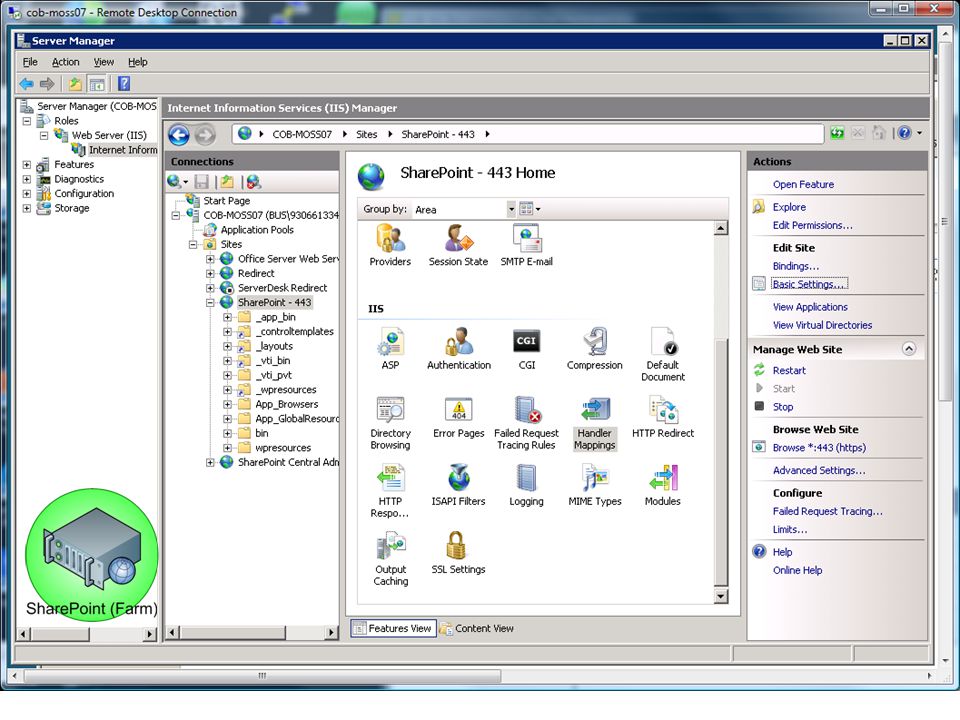Select the ServerDesk Redirect site
960x720 pixels.
282,288
